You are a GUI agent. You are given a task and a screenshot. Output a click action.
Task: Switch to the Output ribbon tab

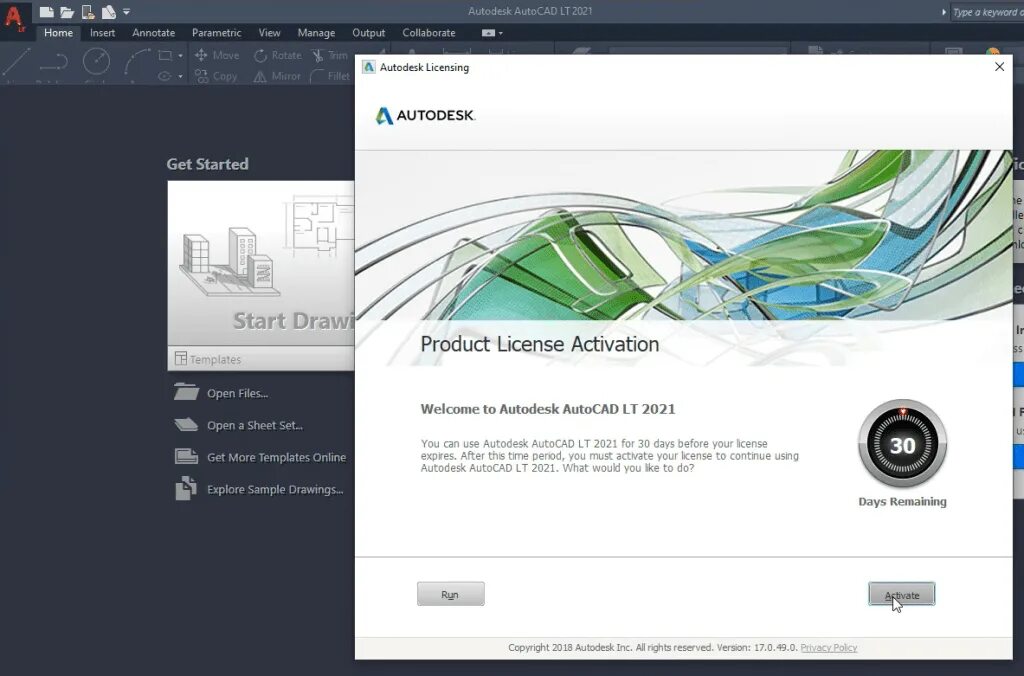pyautogui.click(x=368, y=33)
